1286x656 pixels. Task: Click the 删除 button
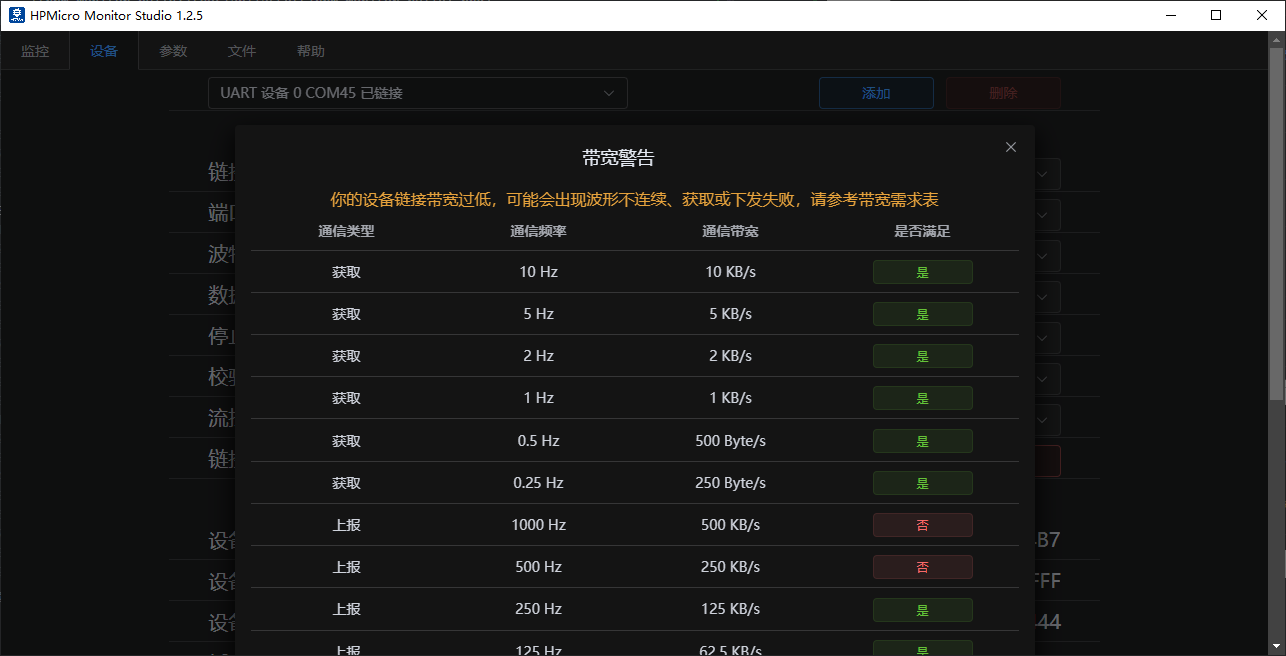point(1003,93)
